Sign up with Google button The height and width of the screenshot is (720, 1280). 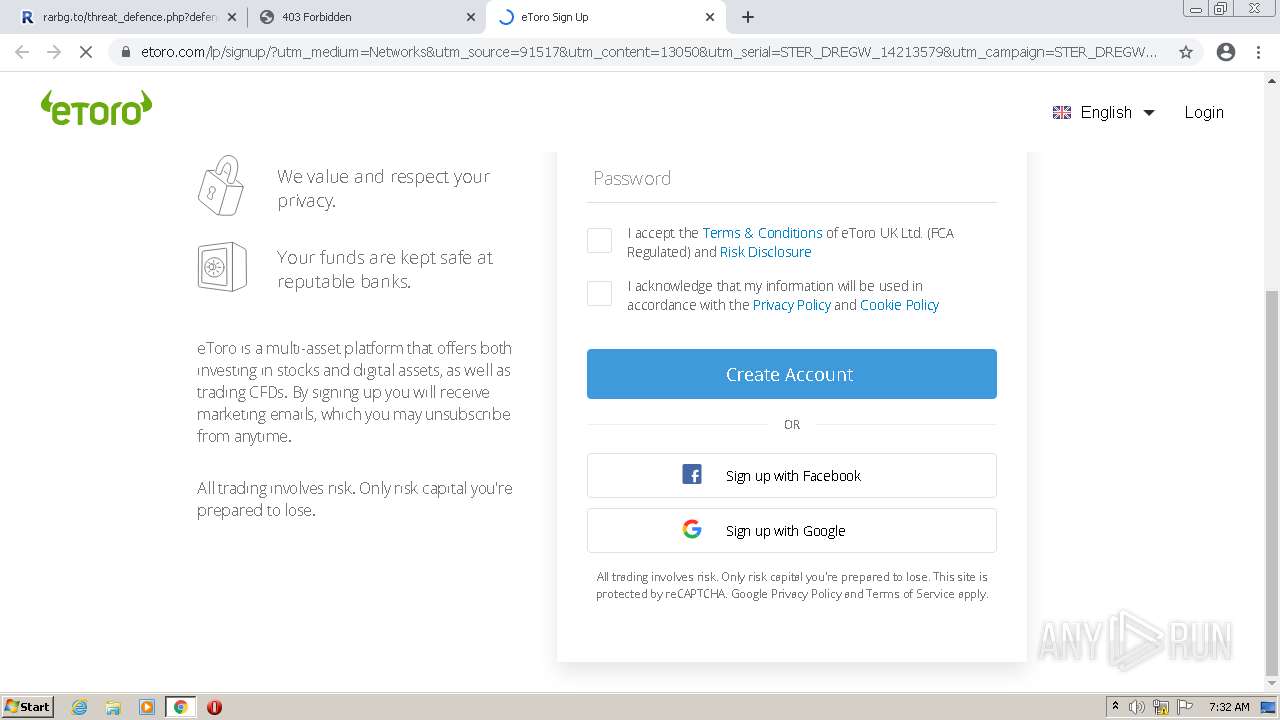[x=792, y=531]
